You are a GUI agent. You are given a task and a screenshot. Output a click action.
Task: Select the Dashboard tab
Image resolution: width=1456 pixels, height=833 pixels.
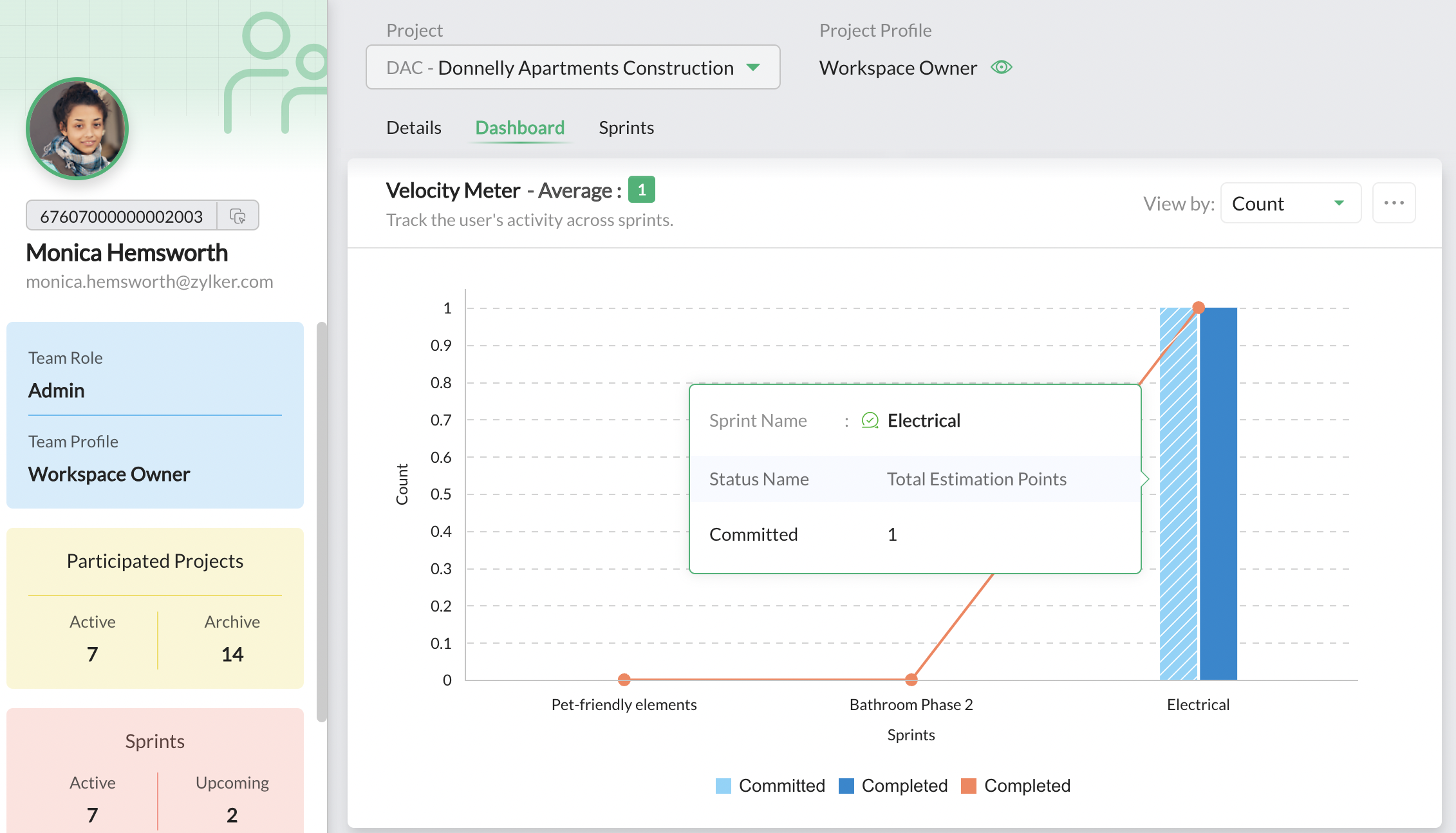pos(519,127)
